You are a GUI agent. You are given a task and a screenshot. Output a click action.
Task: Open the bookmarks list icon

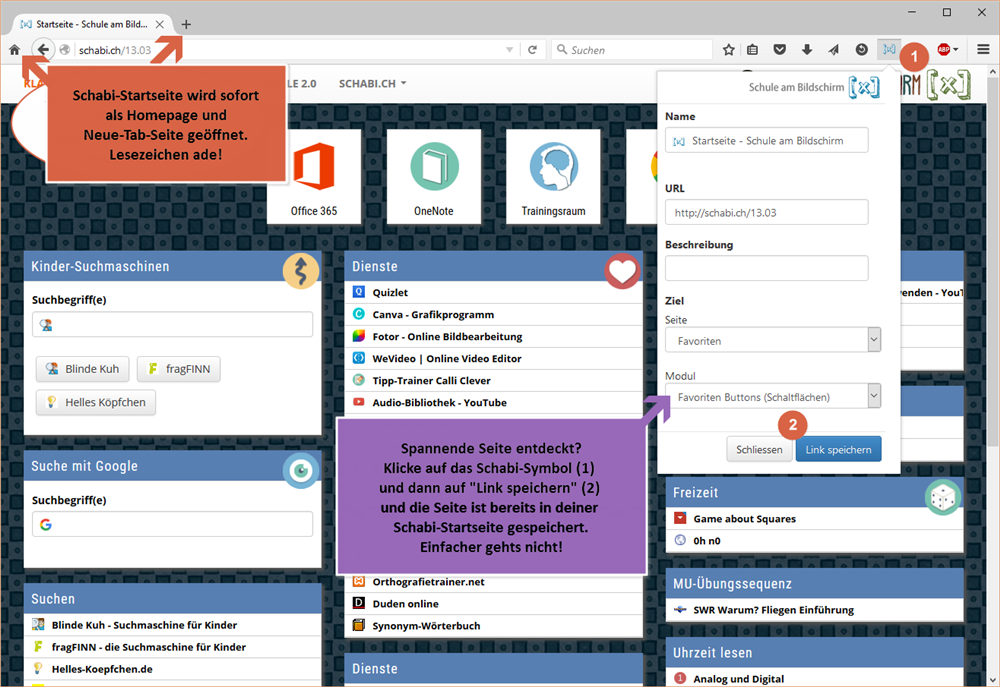(753, 50)
